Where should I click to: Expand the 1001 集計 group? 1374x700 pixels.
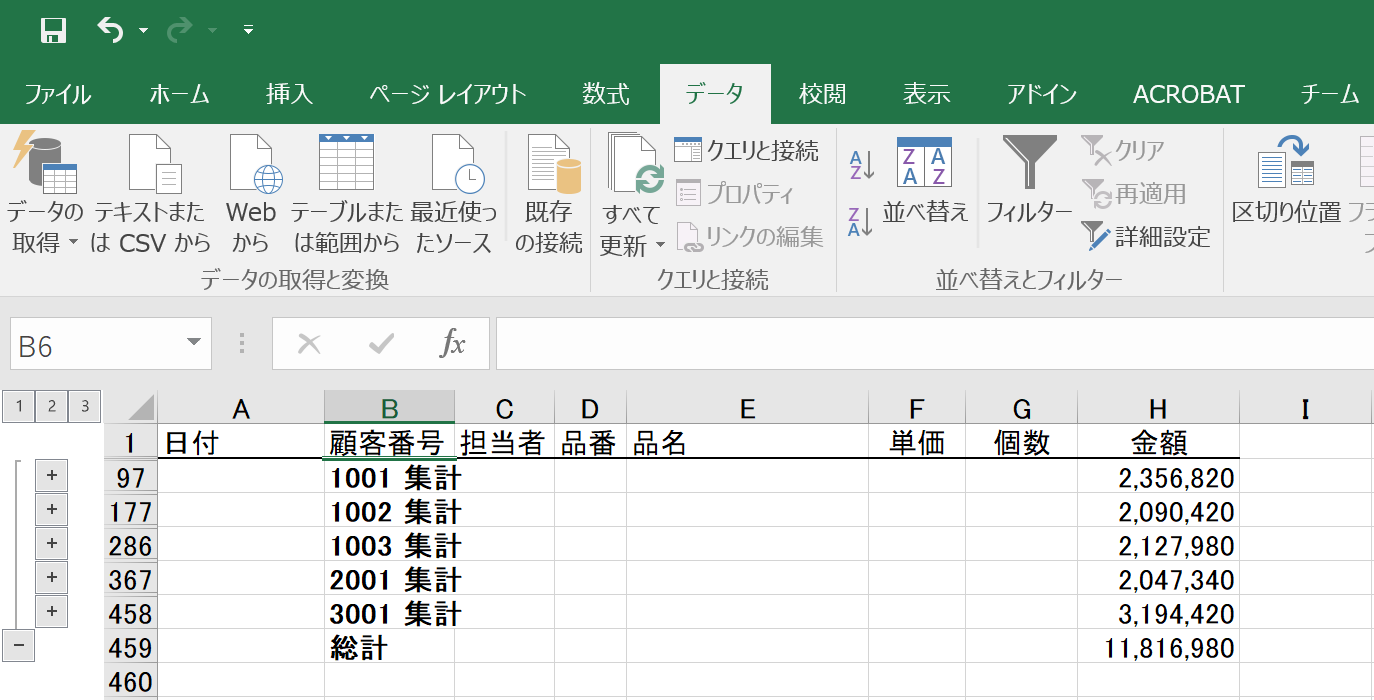[51, 476]
